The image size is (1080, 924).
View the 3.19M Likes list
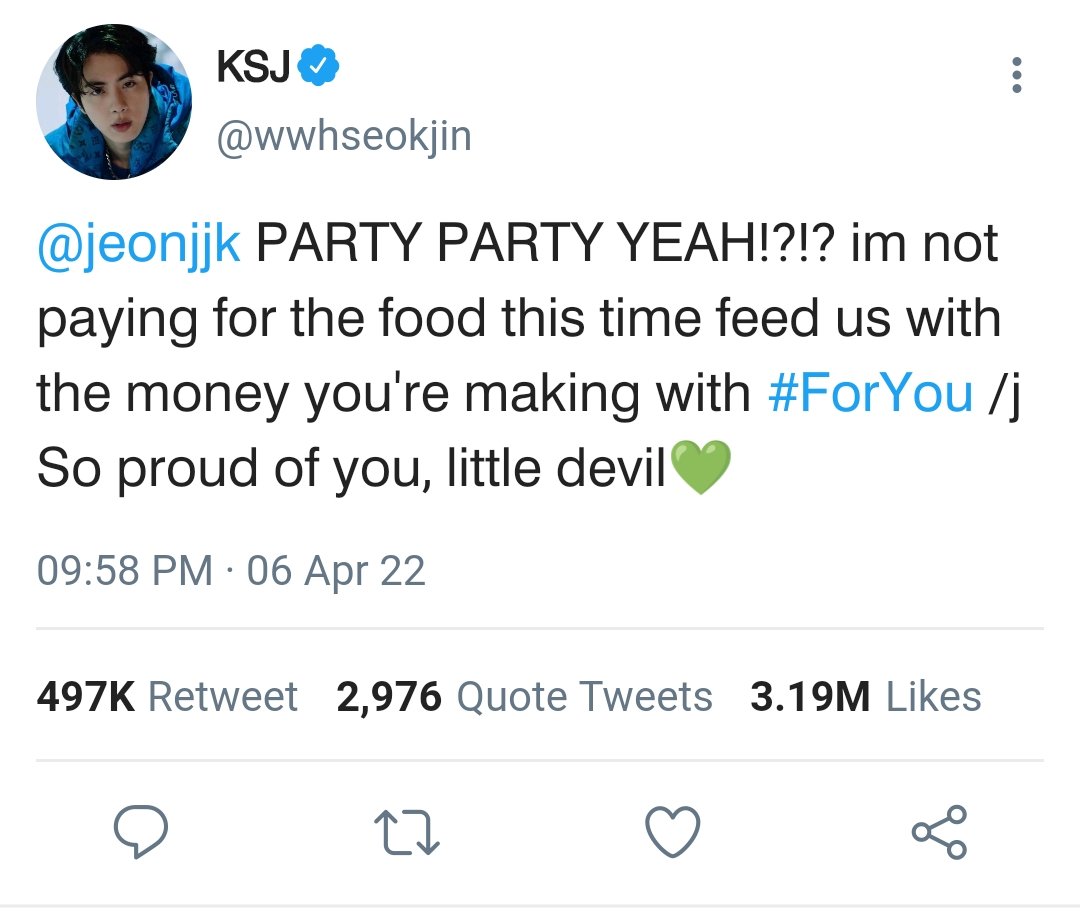pyautogui.click(x=866, y=696)
